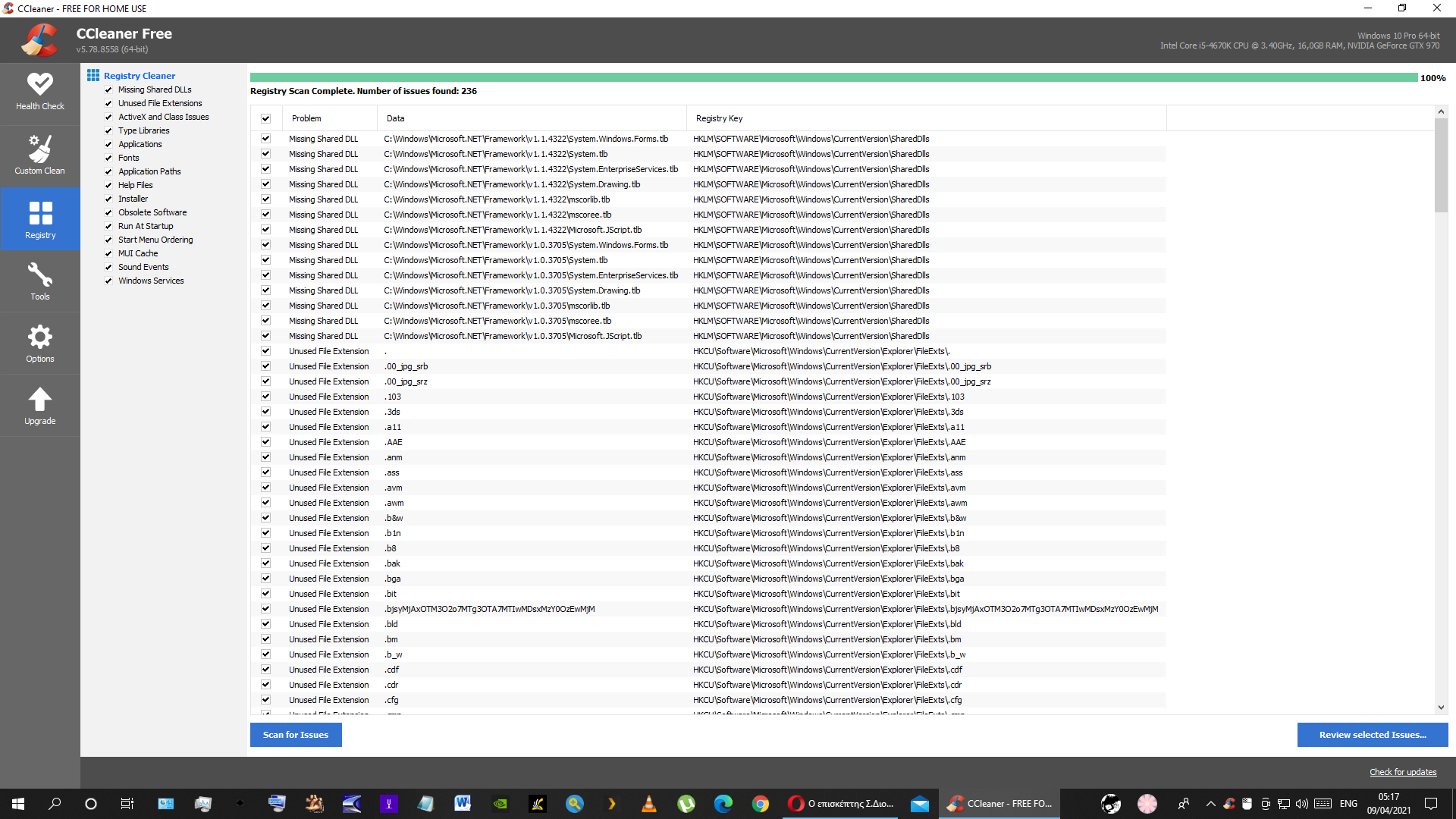Click the CCleaner taskbar window button
Viewport: 1456px width, 819px height.
999,804
